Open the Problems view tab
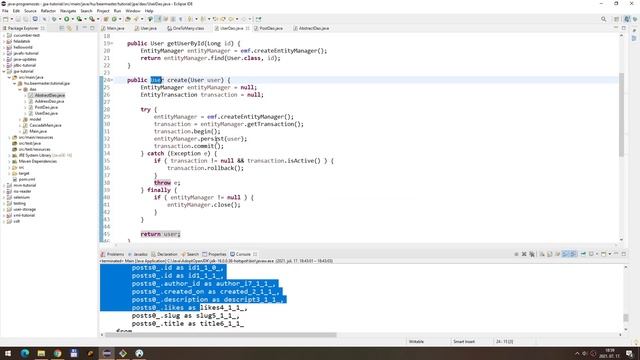This screenshot has width=640, height=360. (x=112, y=254)
